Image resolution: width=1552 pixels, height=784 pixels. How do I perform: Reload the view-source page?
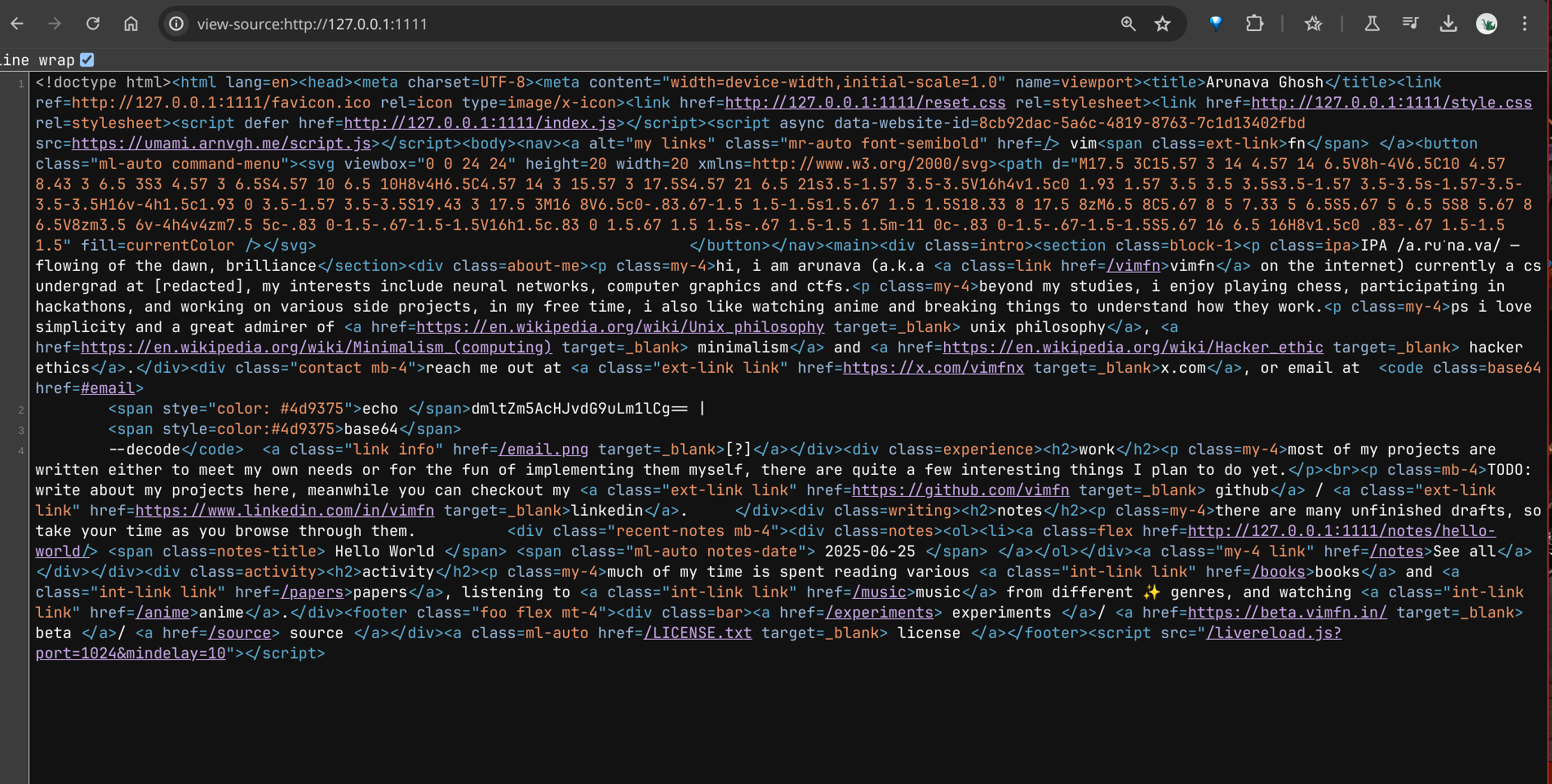[x=93, y=24]
